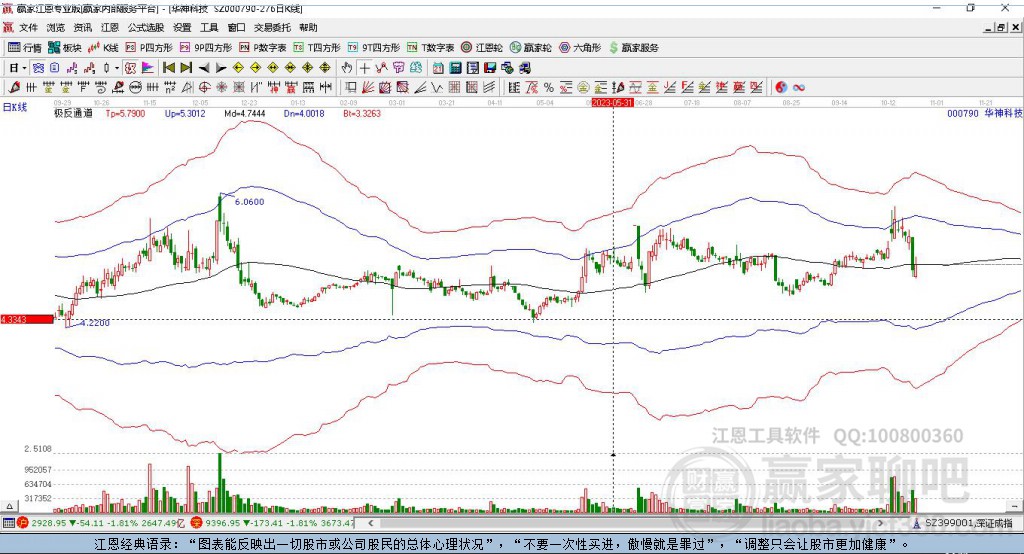The height and width of the screenshot is (554, 1024).
Task: Open the 江恩轮 Gann wheel
Action: tap(482, 48)
